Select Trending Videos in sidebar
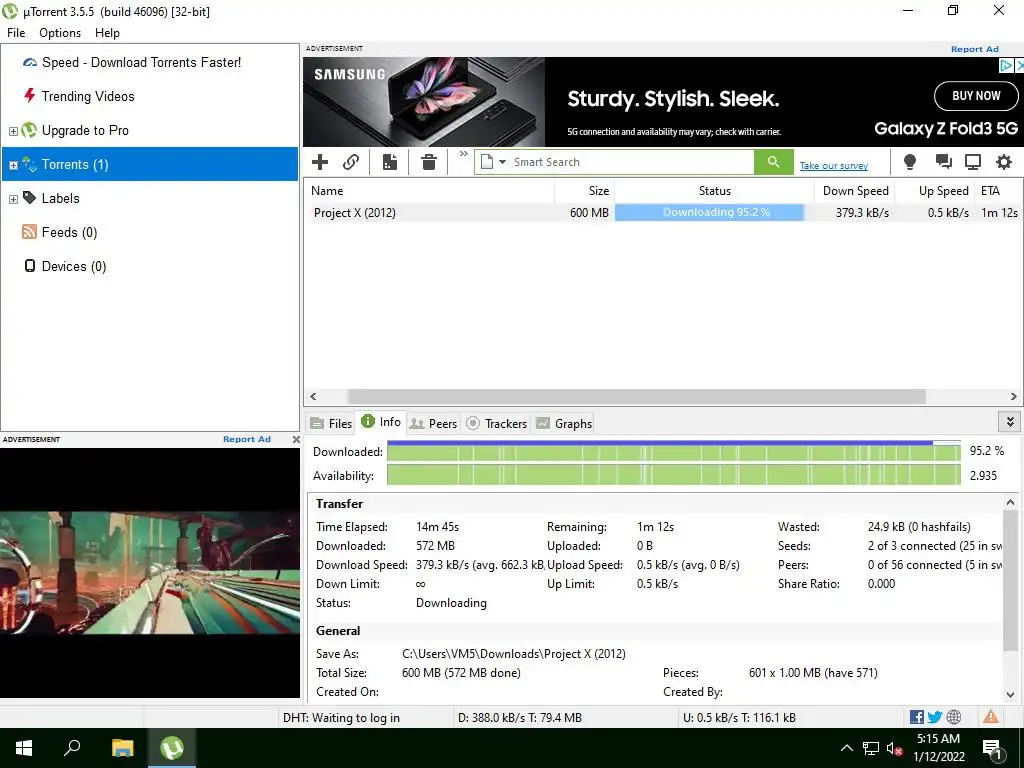The width and height of the screenshot is (1024, 768). click(88, 97)
